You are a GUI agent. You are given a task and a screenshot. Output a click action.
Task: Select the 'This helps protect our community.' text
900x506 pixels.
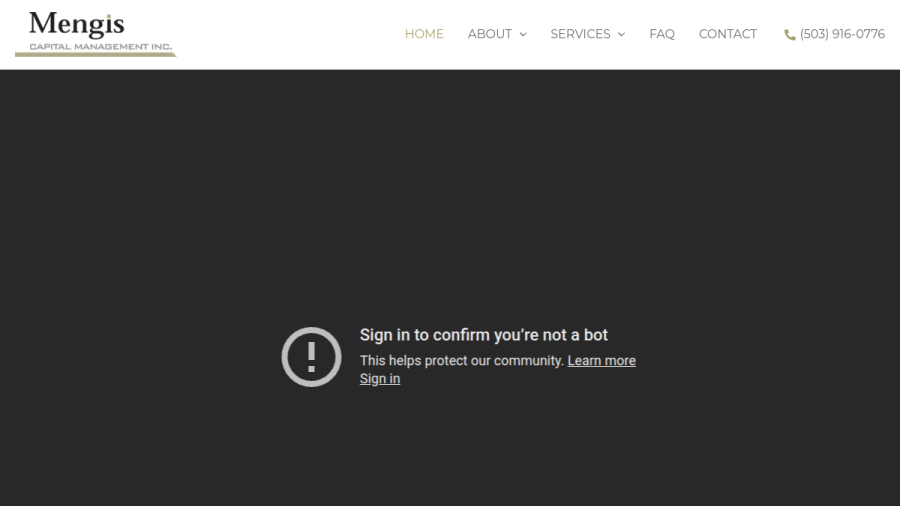click(461, 361)
